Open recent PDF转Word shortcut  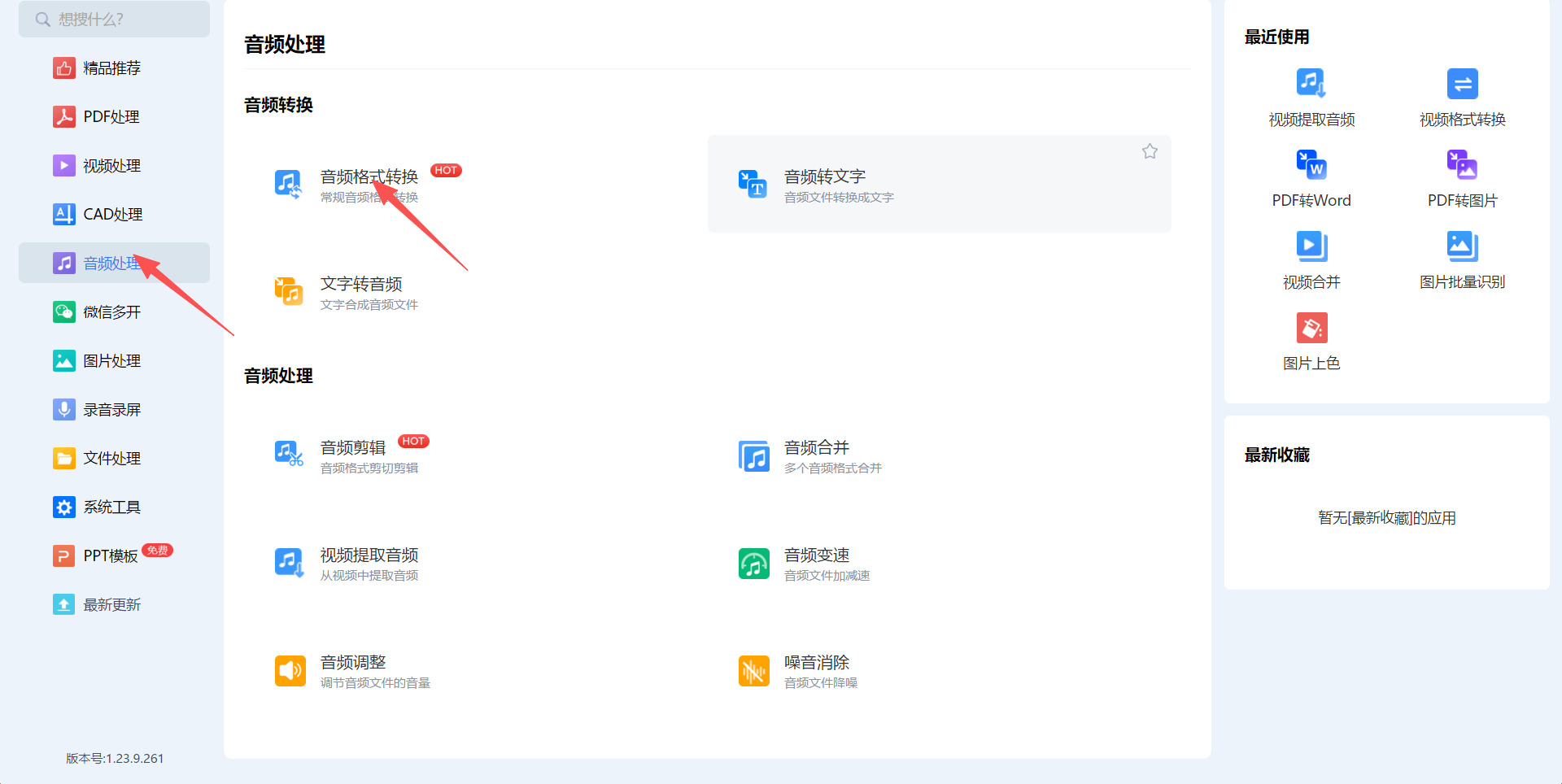(1311, 179)
